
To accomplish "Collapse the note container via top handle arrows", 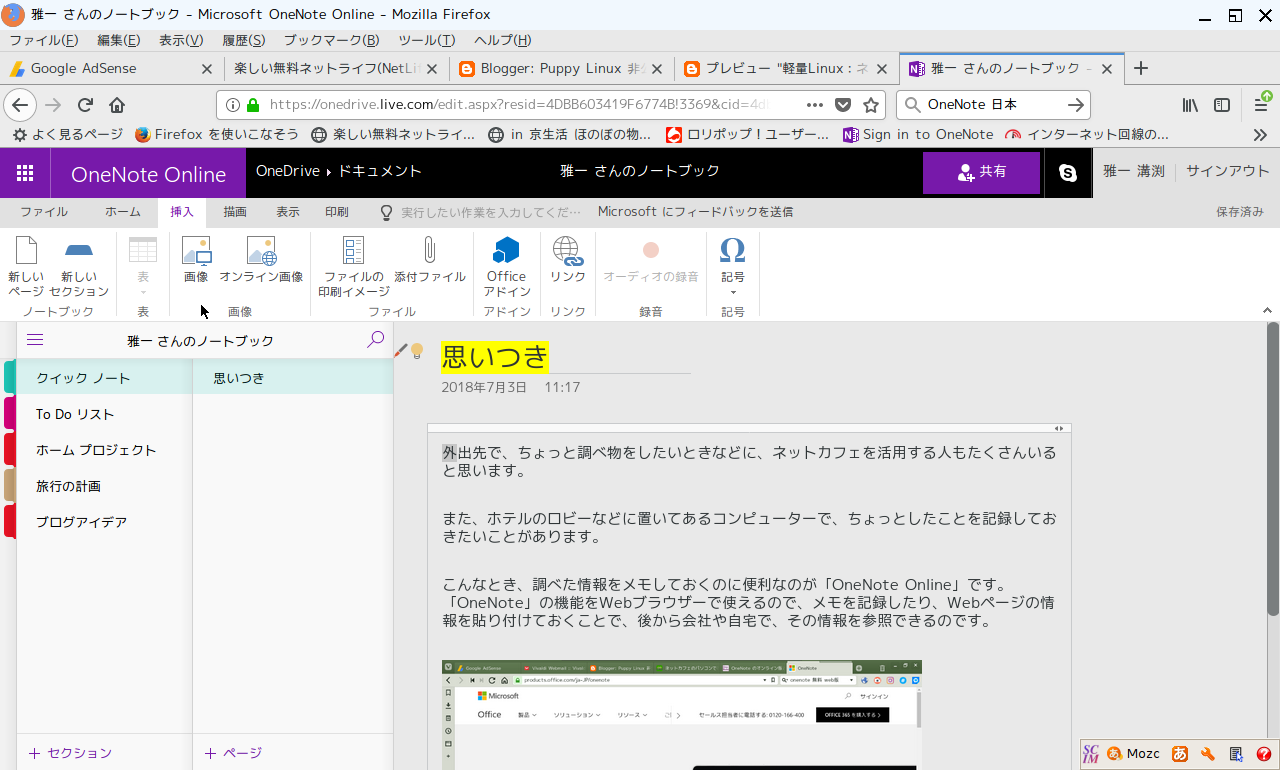I will tap(1061, 428).
